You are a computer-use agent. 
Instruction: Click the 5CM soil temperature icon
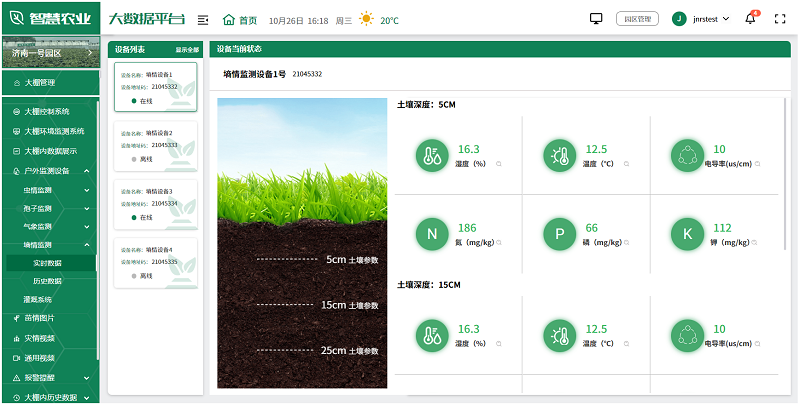coord(559,155)
